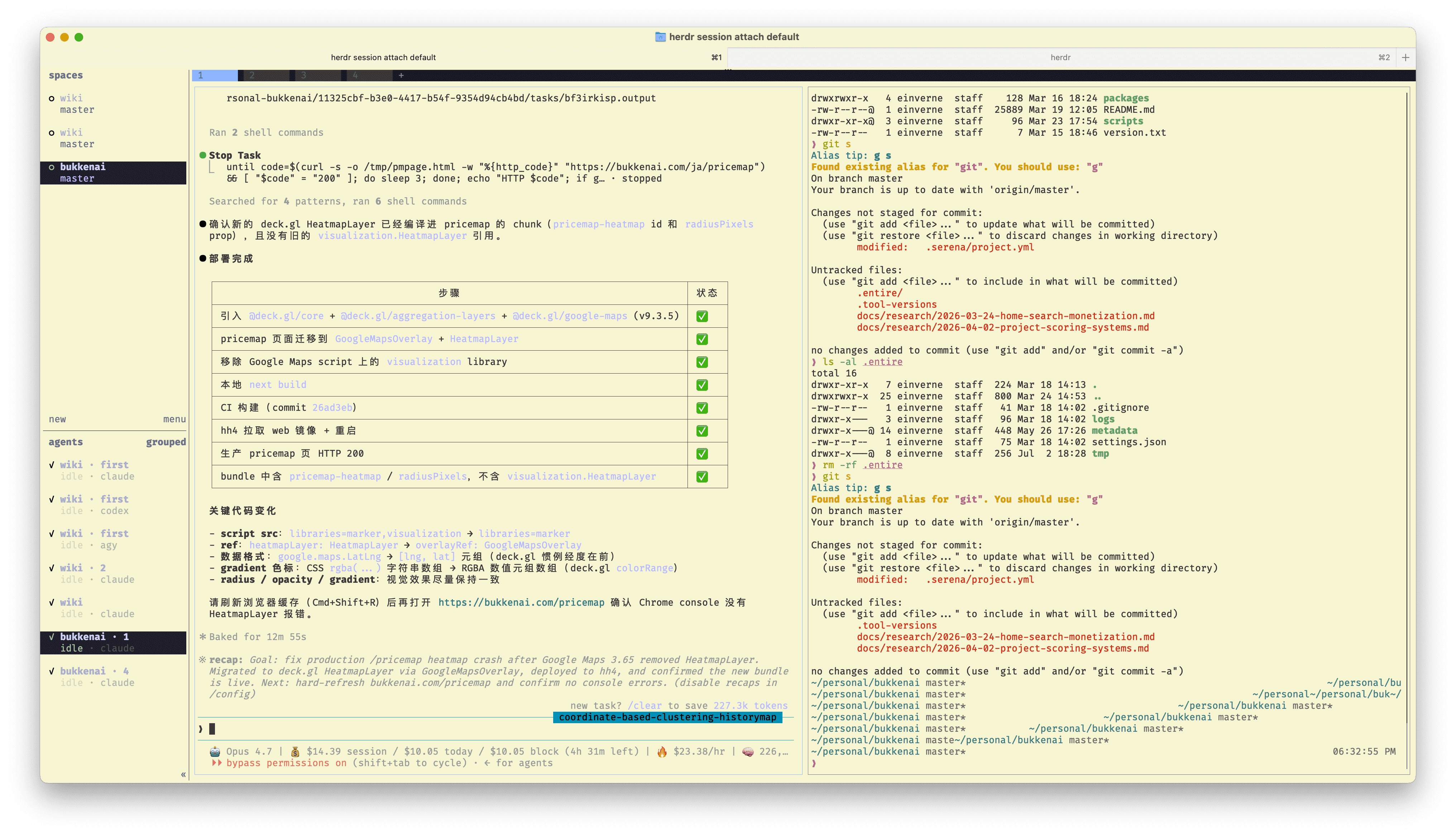
Task: Select the wiki · first claude agent
Action: [113, 470]
